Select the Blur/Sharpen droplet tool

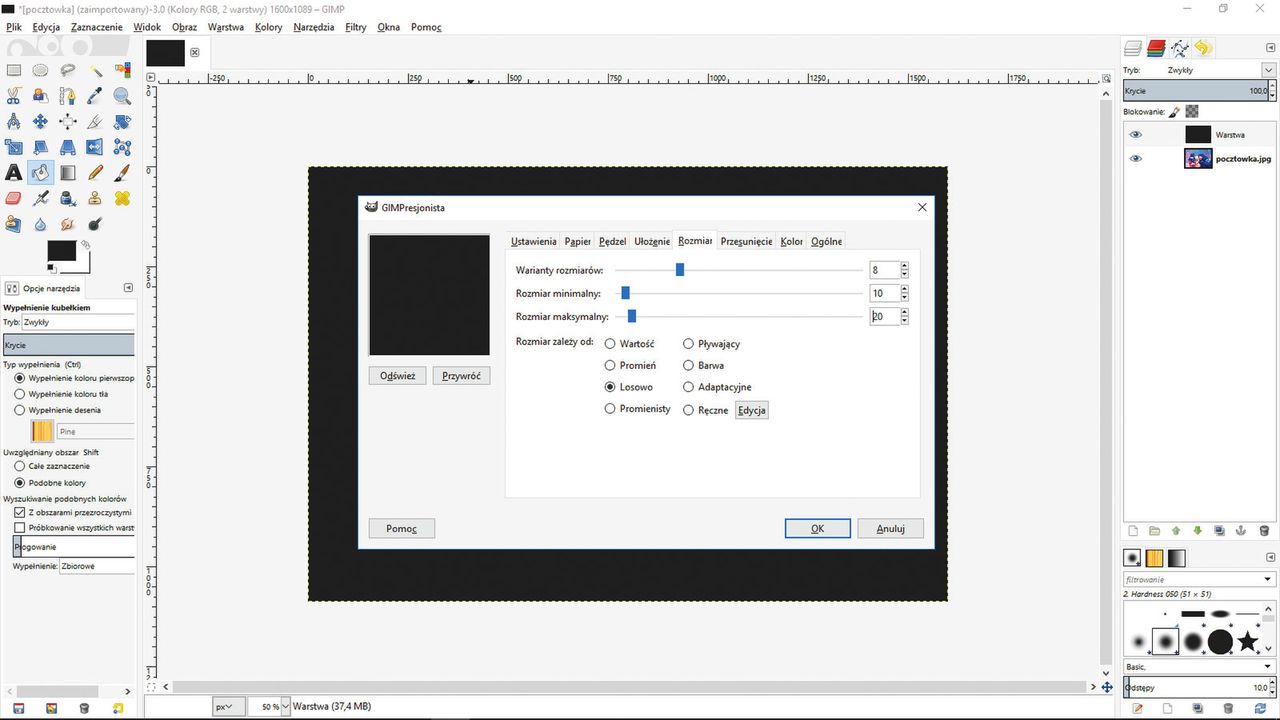pos(41,225)
